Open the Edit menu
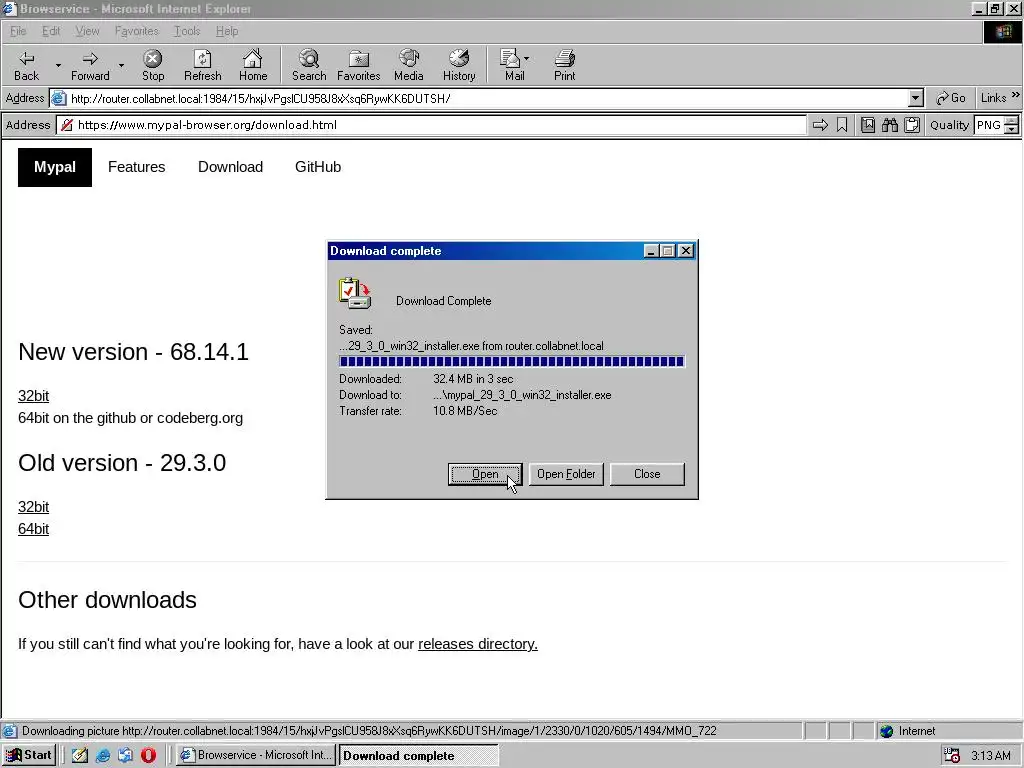1024x768 pixels. point(51,31)
